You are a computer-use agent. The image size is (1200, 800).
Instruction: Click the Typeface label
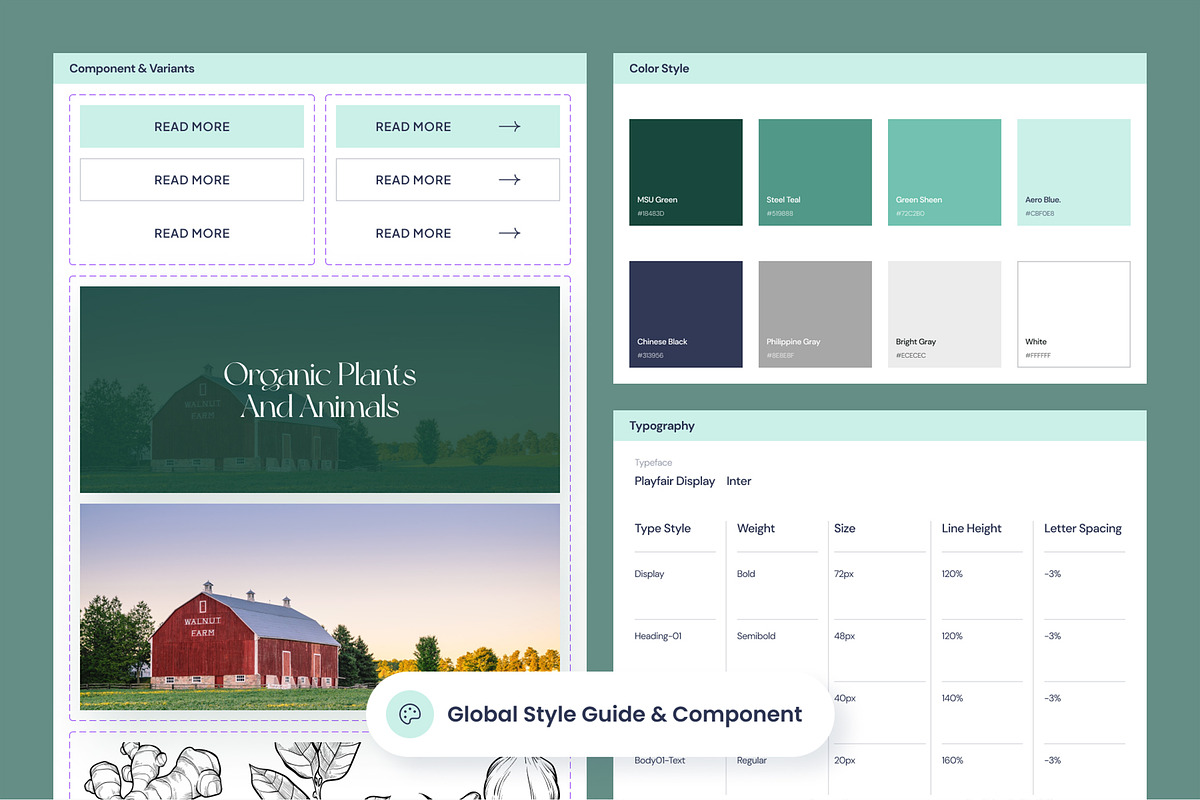coord(653,463)
